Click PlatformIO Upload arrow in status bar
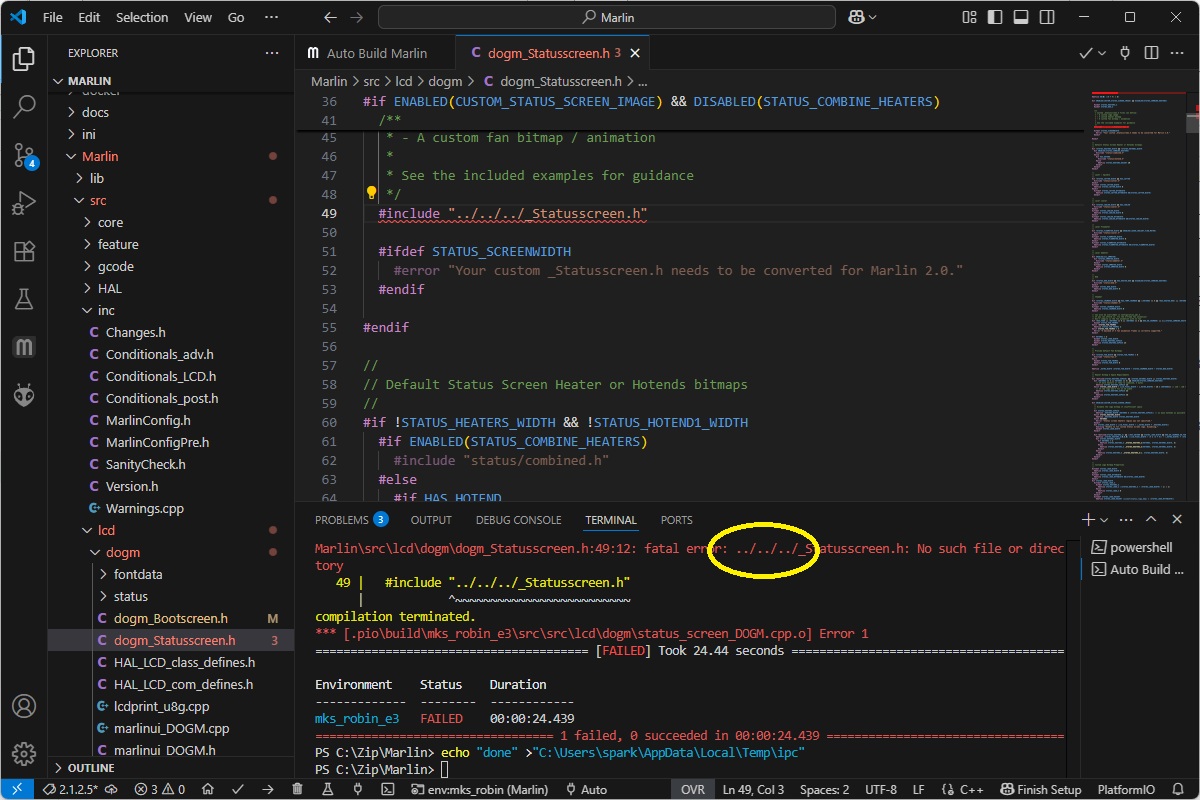Screen dimensions: 1200x800 (269, 789)
